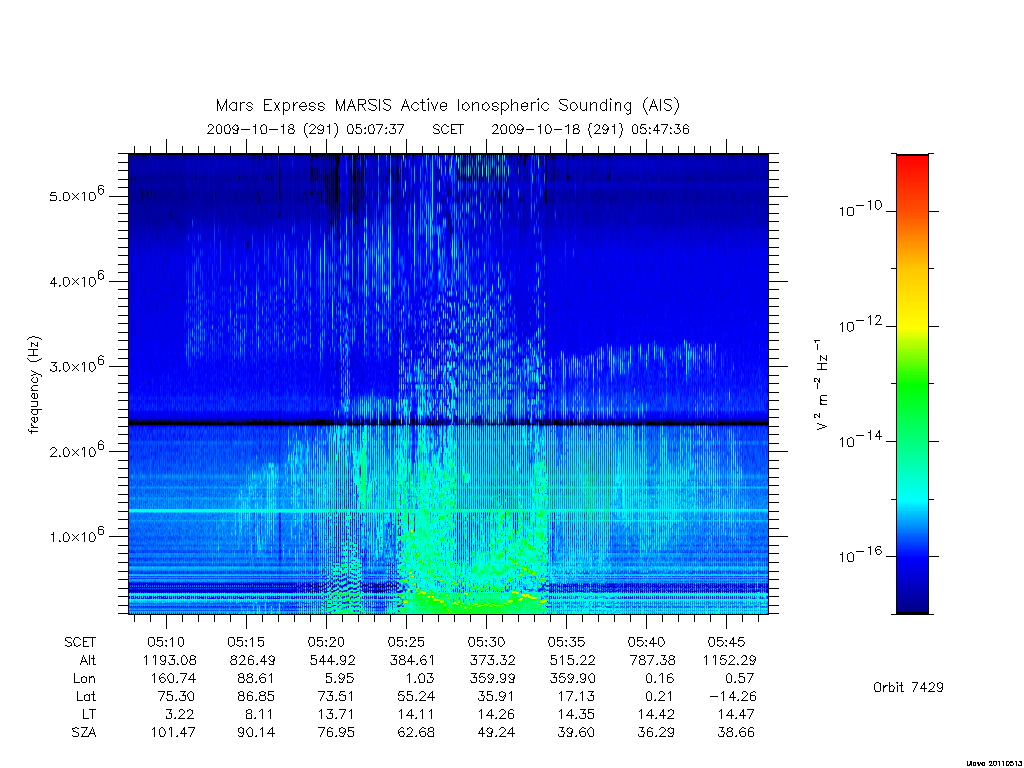Click latitude value '75.30'
Image resolution: width=1024 pixels, height=768 pixels.
click(176, 696)
